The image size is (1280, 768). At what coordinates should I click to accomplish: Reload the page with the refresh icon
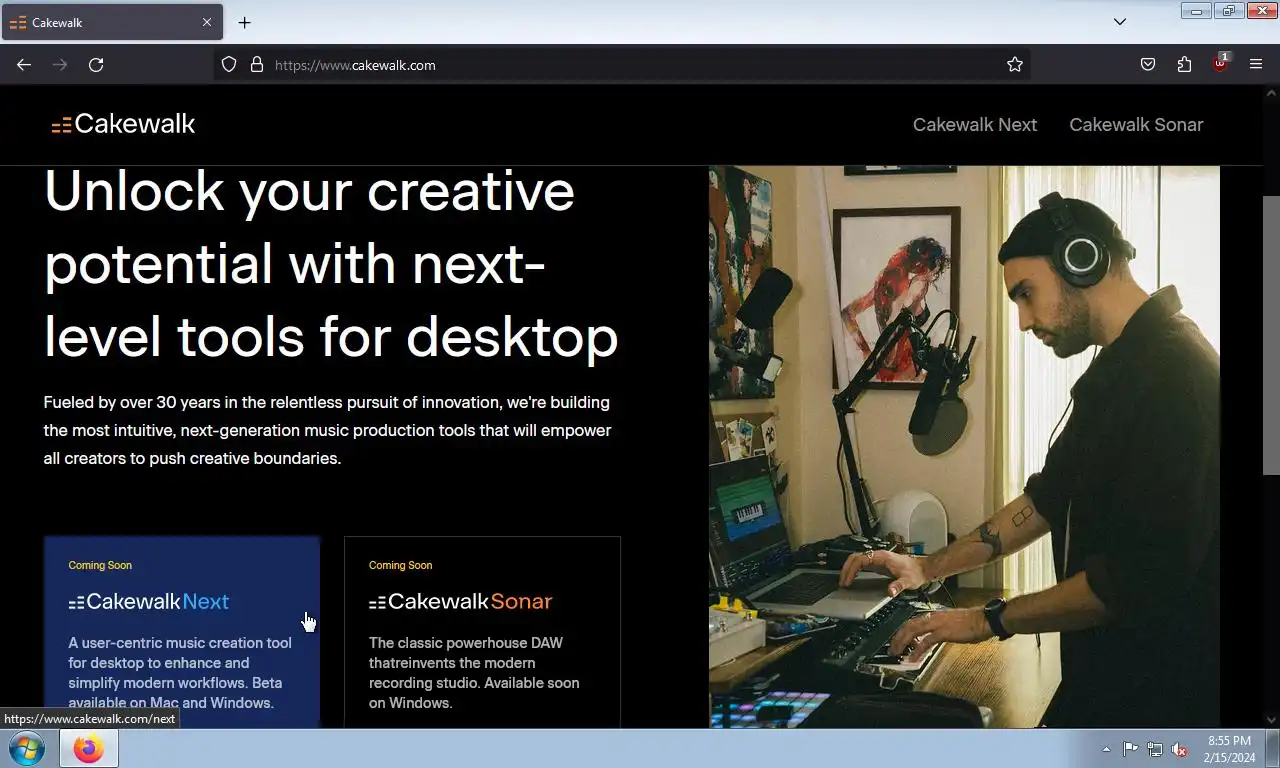point(96,65)
